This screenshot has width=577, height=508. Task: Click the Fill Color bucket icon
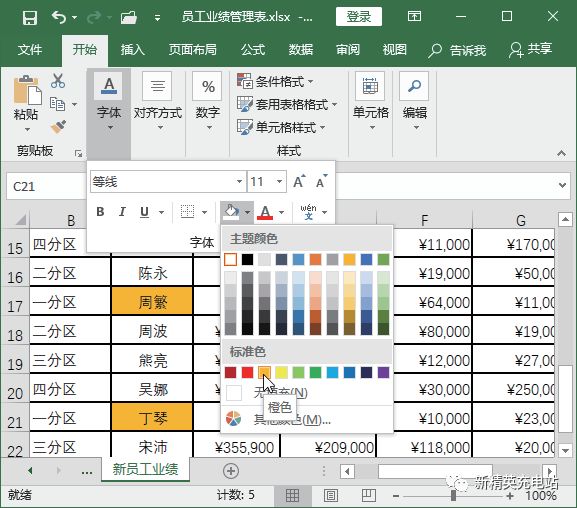pyautogui.click(x=231, y=212)
